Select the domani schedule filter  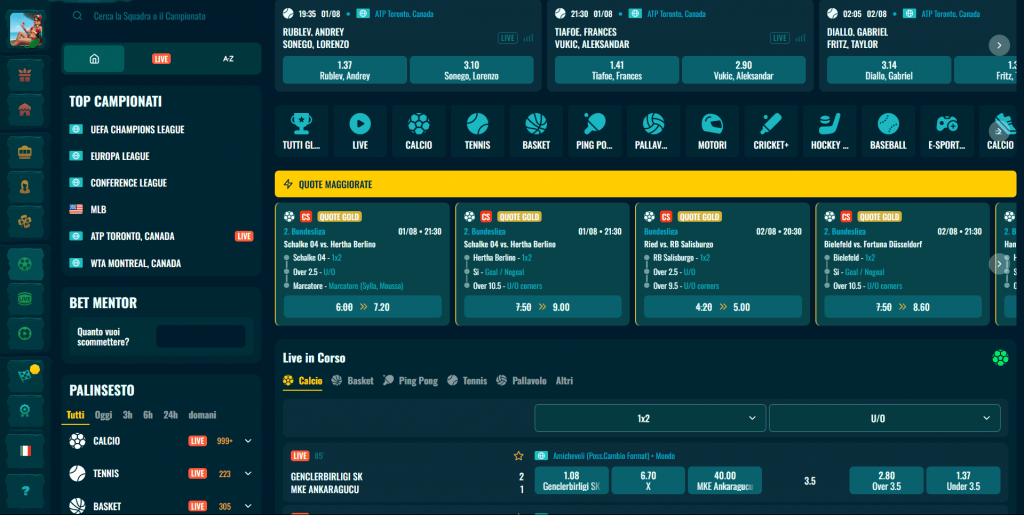[202, 415]
